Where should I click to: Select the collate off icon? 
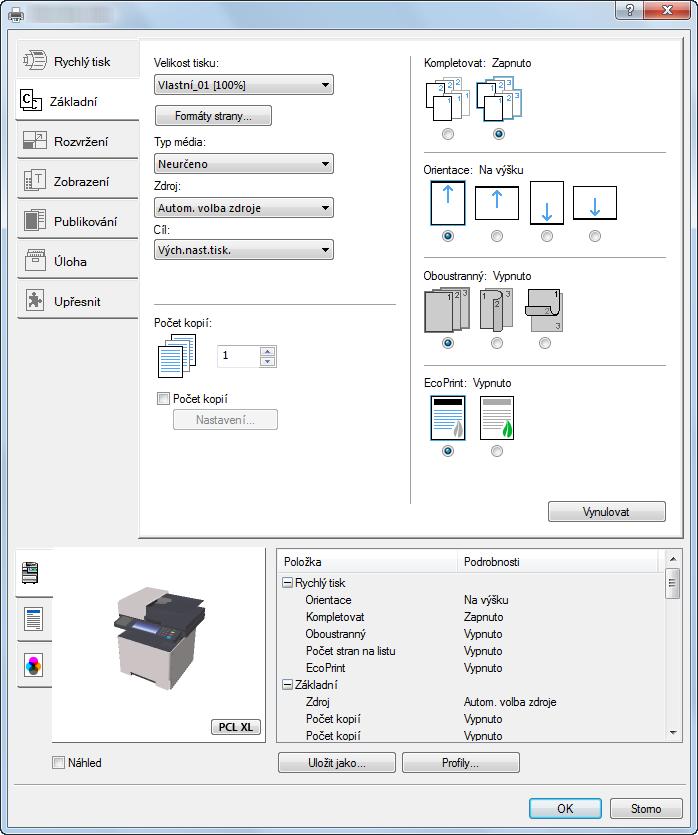click(448, 100)
